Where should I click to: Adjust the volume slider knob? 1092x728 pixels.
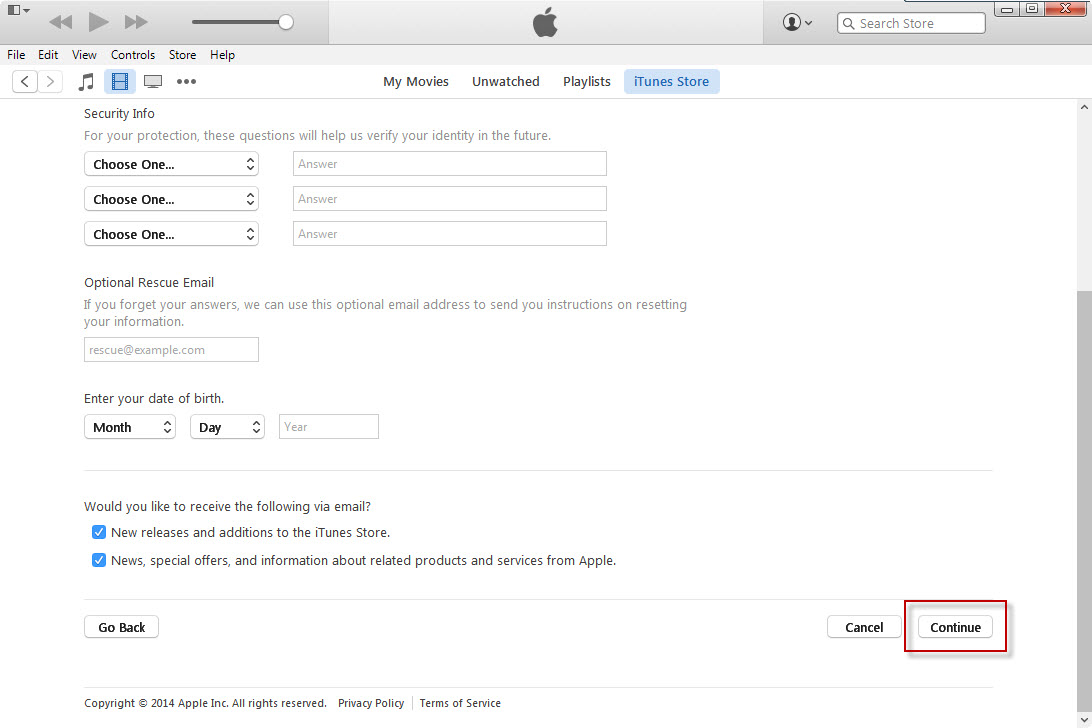[286, 22]
